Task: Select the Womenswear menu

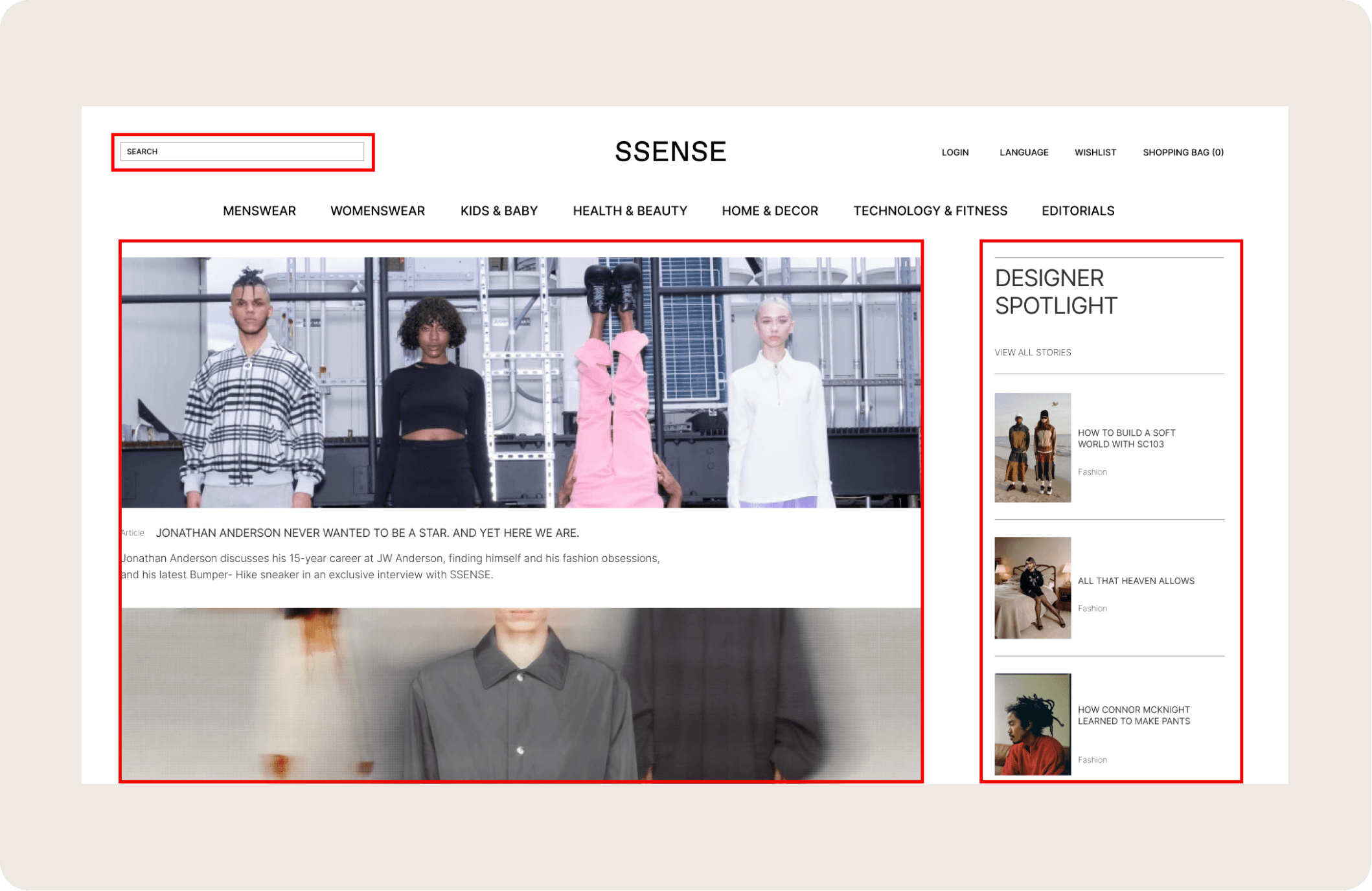Action: (378, 211)
